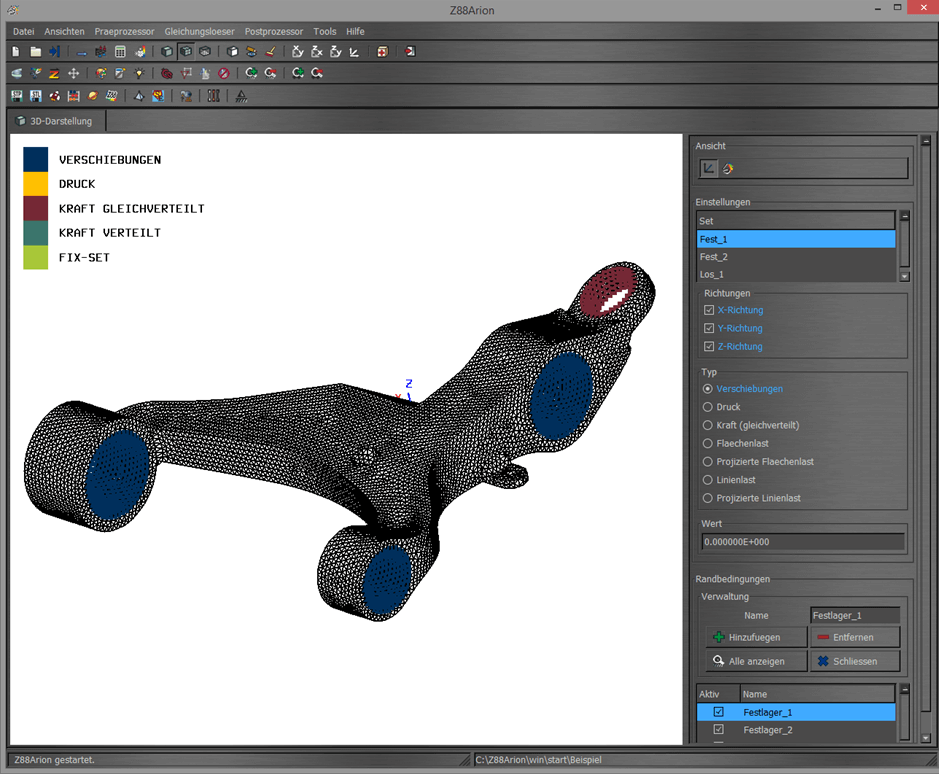Import an STL file from the toolbar
939x774 pixels.
35,96
